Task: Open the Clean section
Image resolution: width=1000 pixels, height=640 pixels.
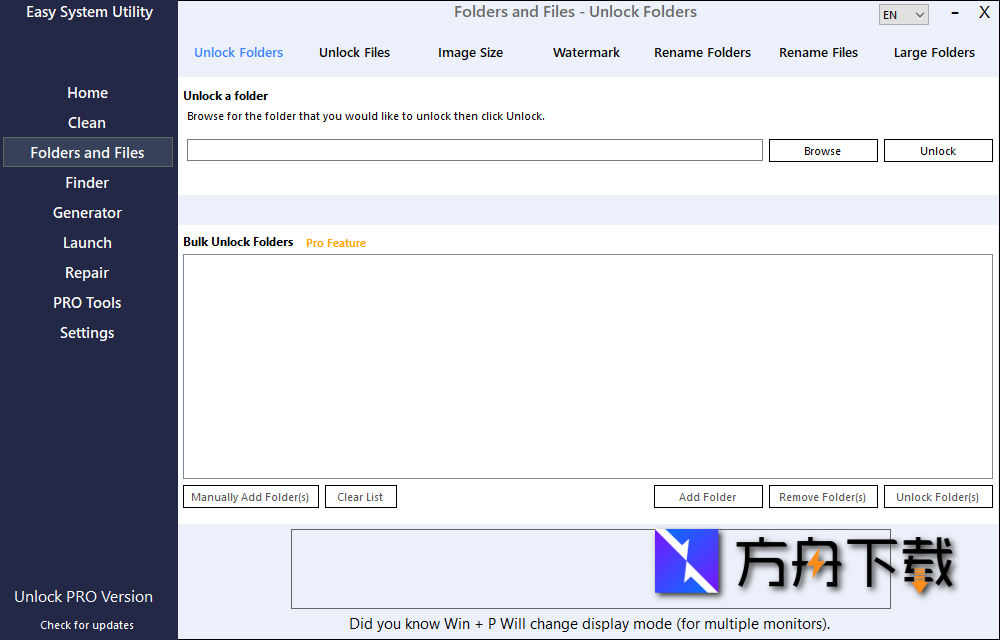Action: click(x=86, y=122)
